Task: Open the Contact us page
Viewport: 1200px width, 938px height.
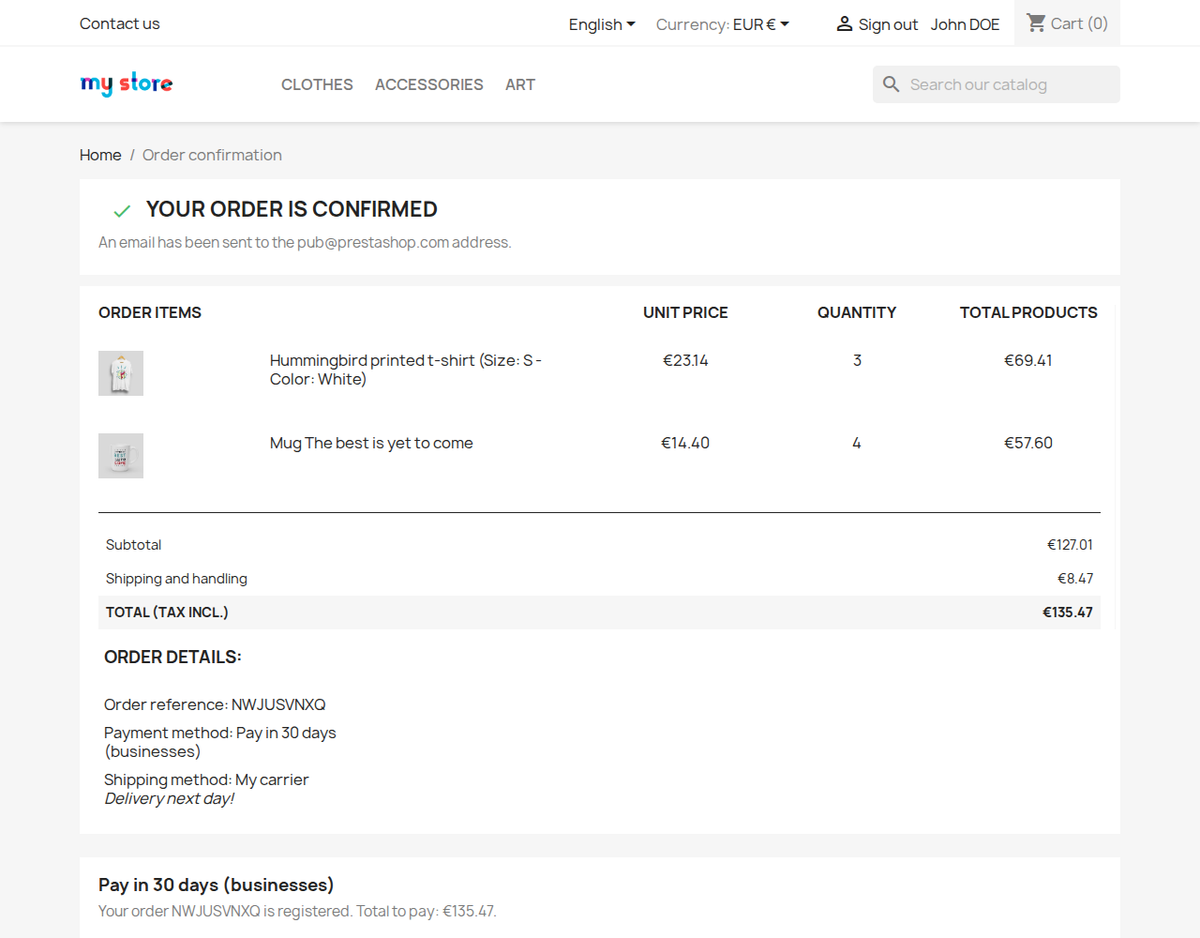Action: (119, 24)
